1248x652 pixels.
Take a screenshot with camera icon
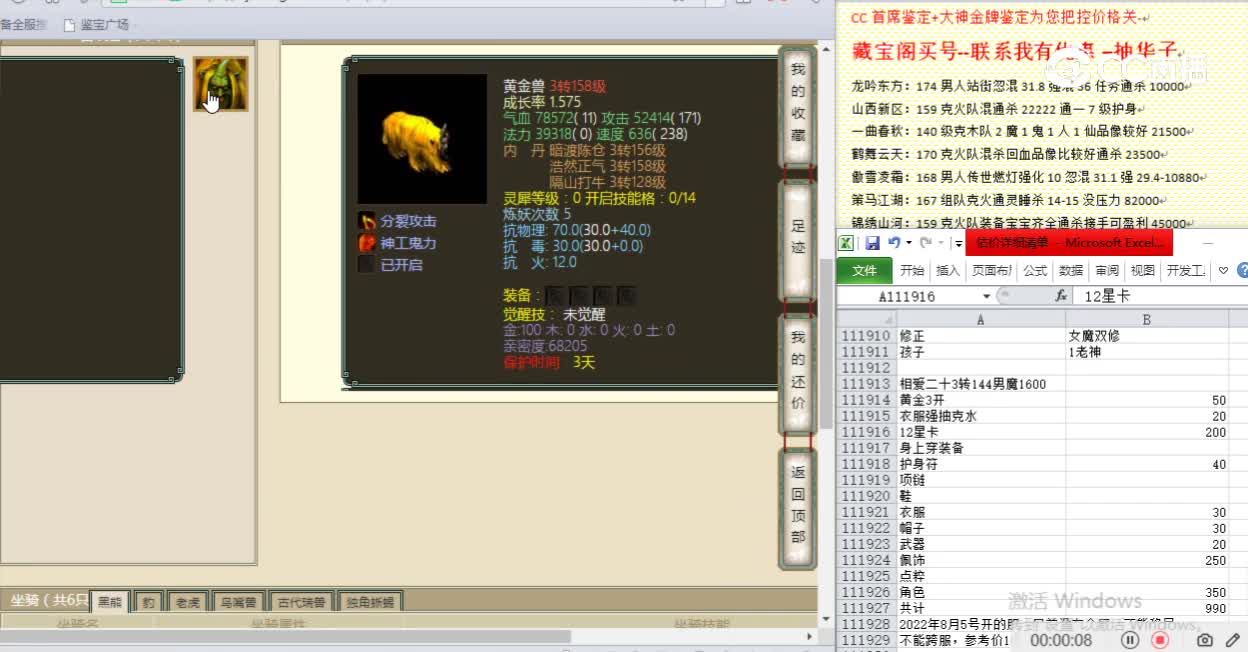click(1205, 640)
